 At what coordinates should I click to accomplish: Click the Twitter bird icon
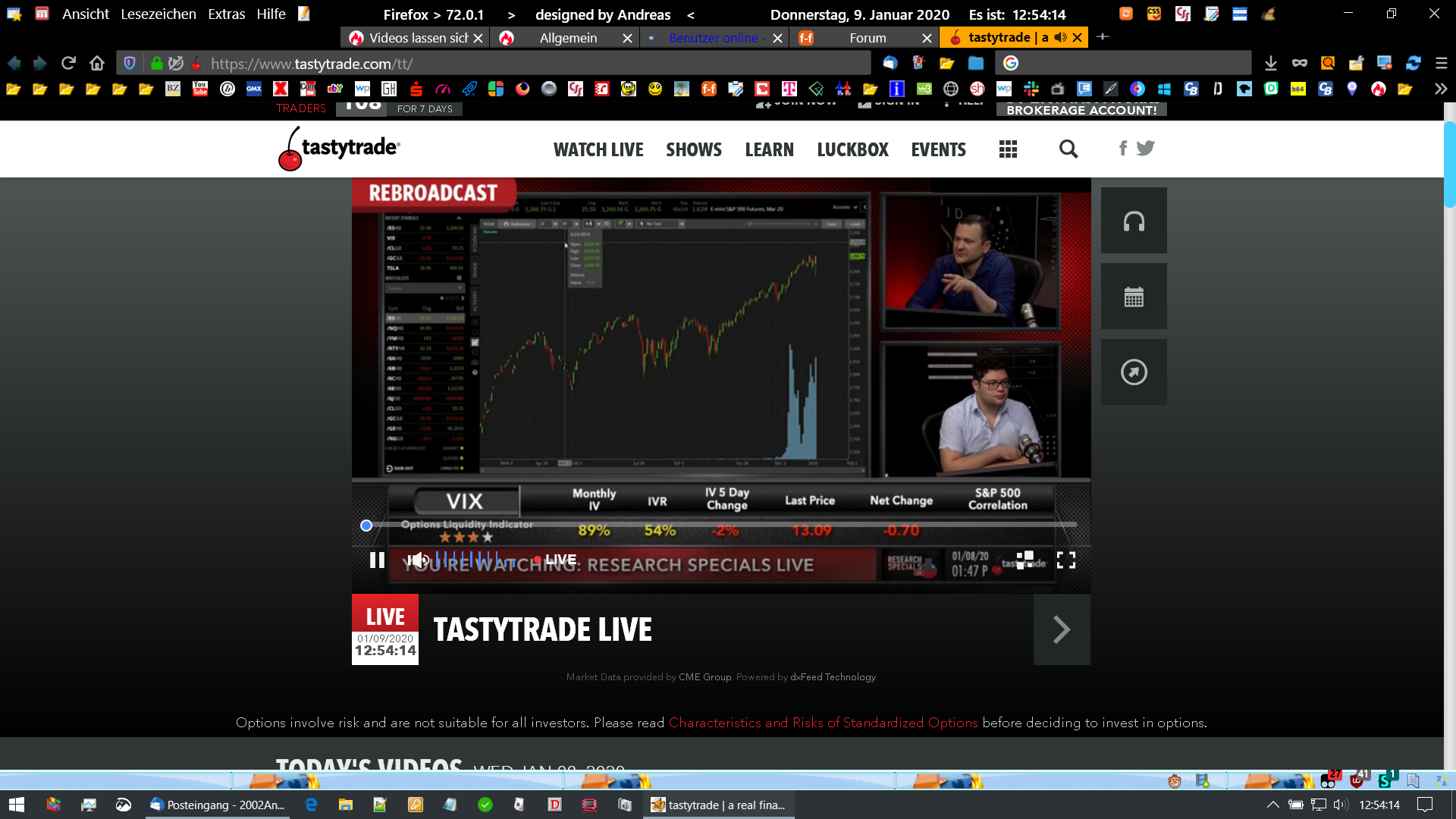coord(1146,148)
